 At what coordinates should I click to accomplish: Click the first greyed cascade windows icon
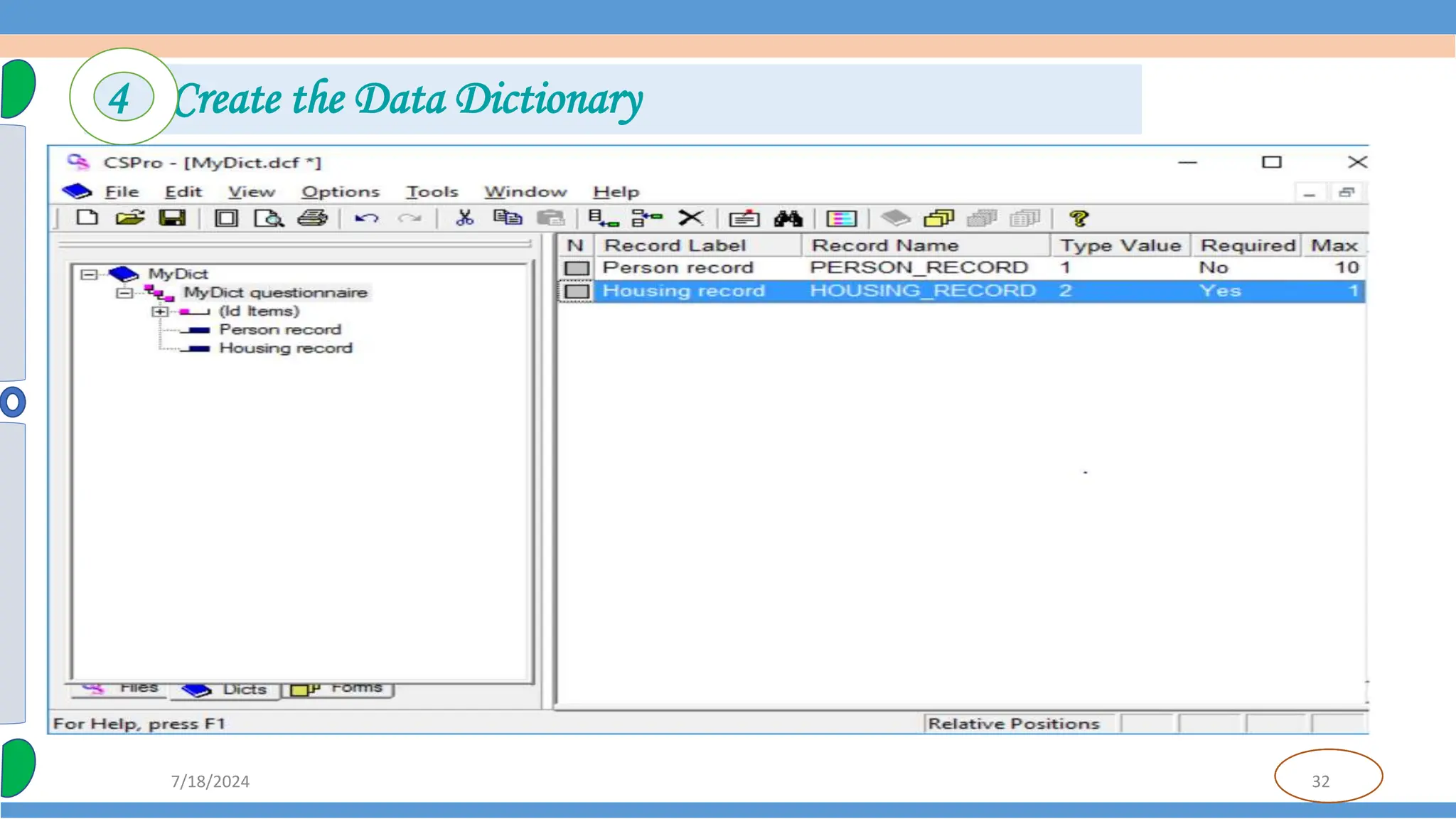pos(982,218)
